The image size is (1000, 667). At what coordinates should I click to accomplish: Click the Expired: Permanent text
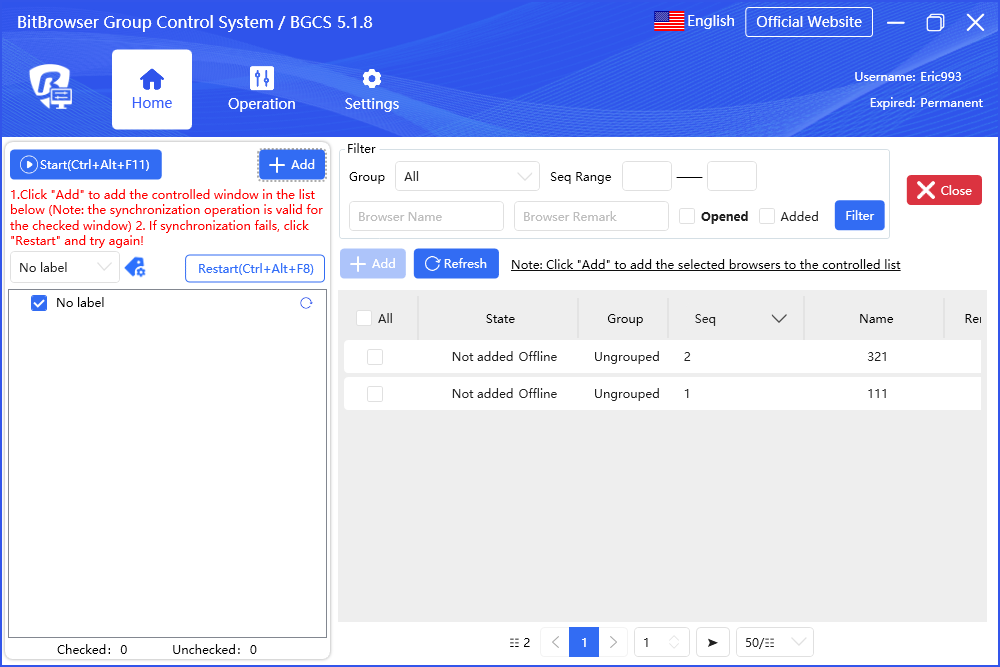(x=926, y=103)
